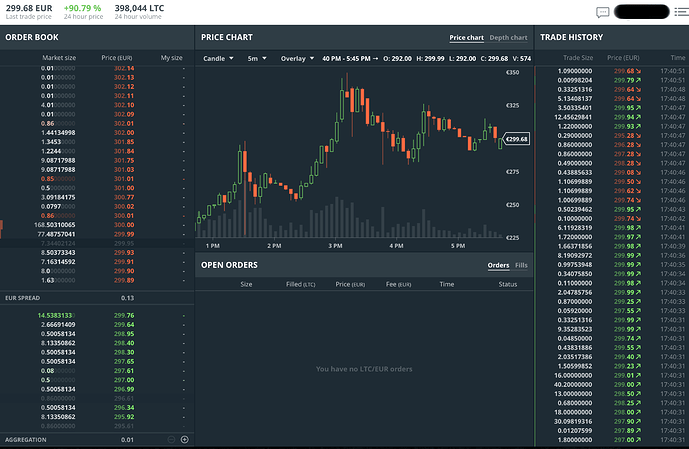Decrease order book aggregation with minus icon

click(x=171, y=439)
